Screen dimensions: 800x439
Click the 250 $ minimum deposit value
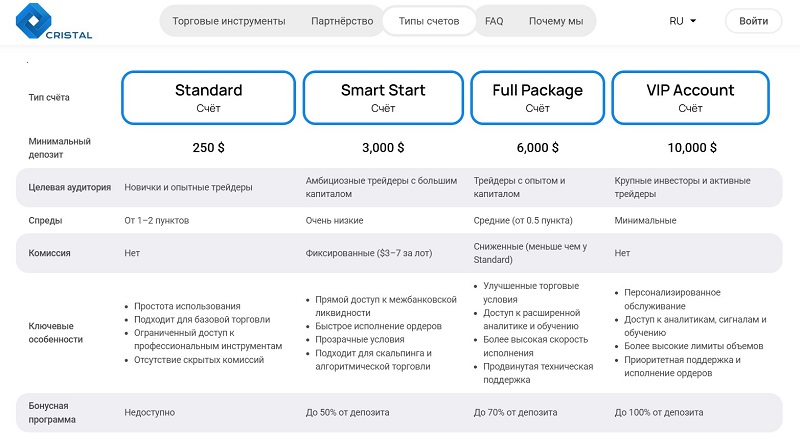click(x=208, y=148)
